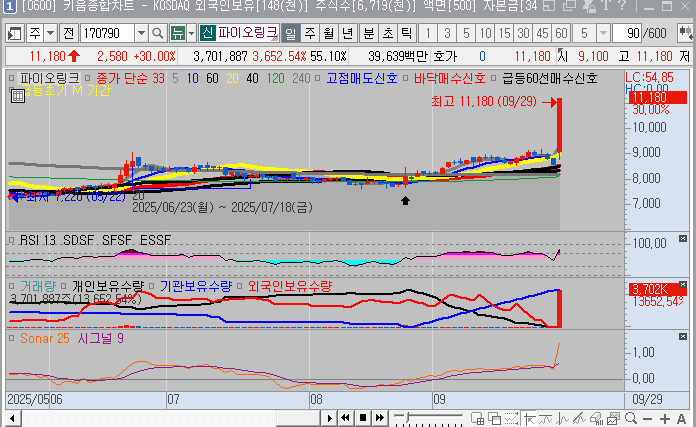Toggle the left panel layout icon
This screenshot has width=696, height=427.
pyautogui.click(x=15, y=33)
